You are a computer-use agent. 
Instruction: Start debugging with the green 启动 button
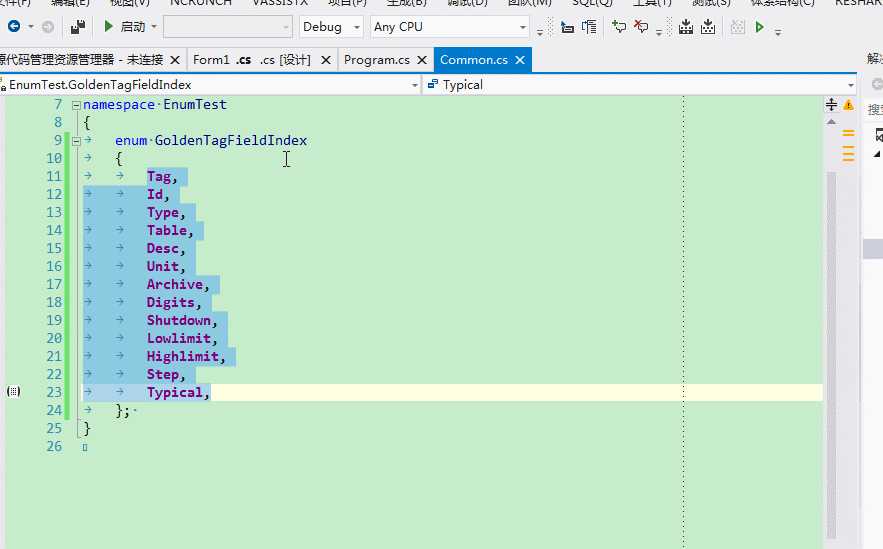click(x=124, y=26)
